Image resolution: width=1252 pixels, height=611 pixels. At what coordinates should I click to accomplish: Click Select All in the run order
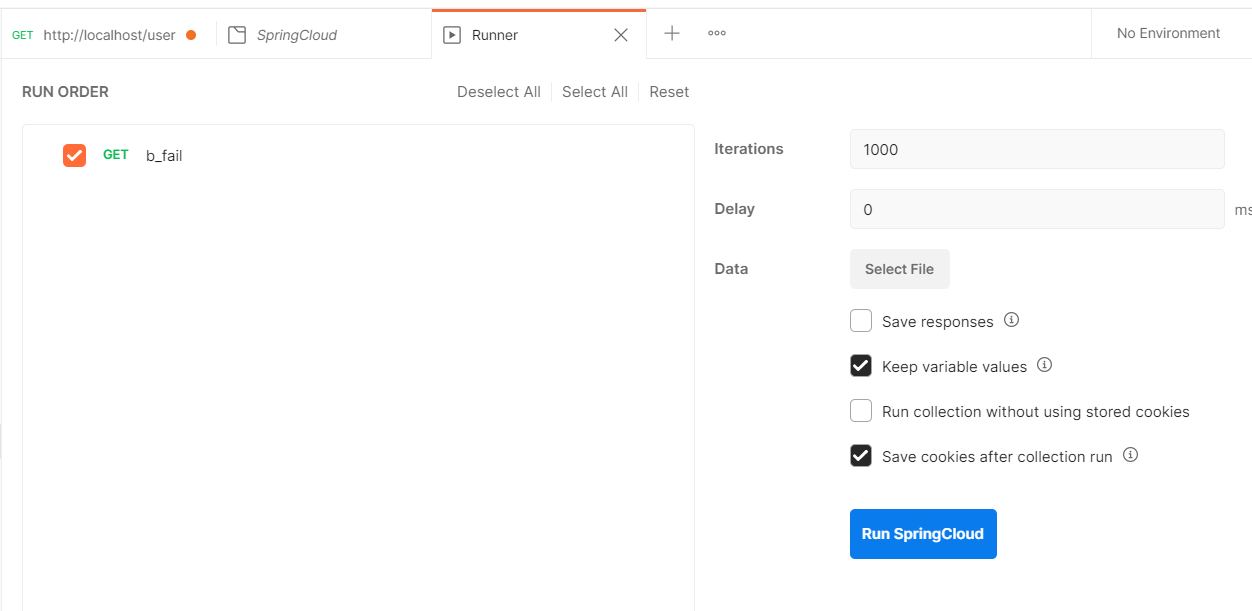click(x=595, y=92)
